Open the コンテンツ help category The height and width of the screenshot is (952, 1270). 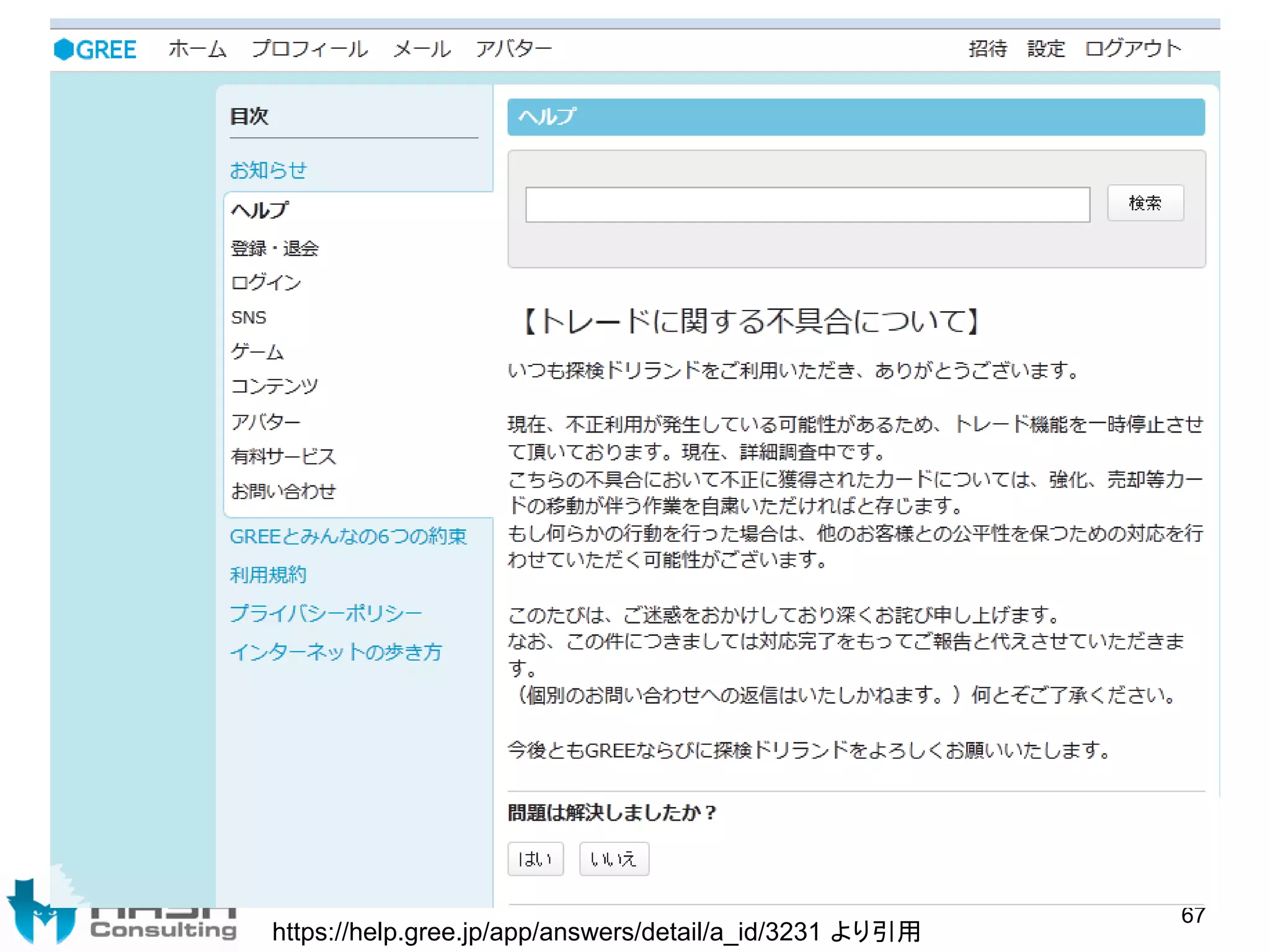275,387
